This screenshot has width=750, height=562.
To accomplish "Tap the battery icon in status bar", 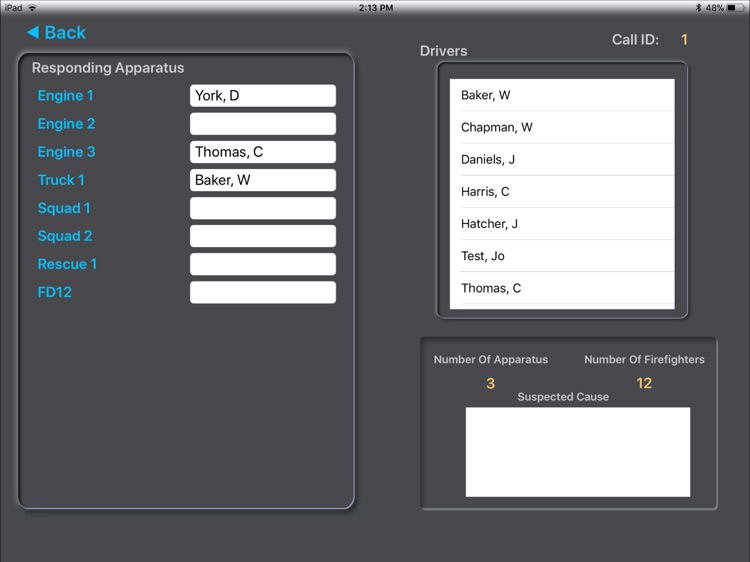I will pos(734,8).
